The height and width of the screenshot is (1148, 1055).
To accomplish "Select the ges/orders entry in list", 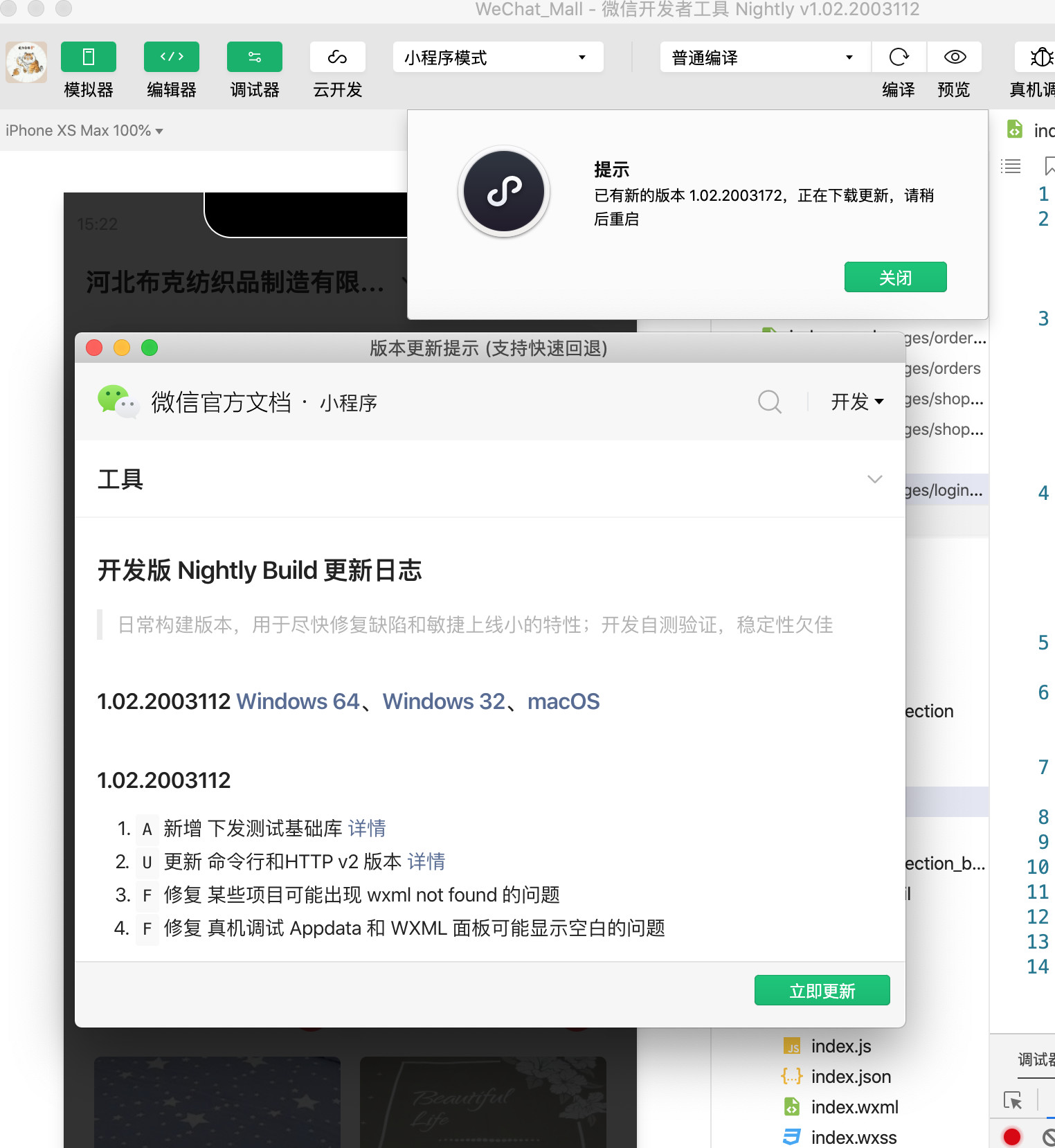I will coord(943,368).
